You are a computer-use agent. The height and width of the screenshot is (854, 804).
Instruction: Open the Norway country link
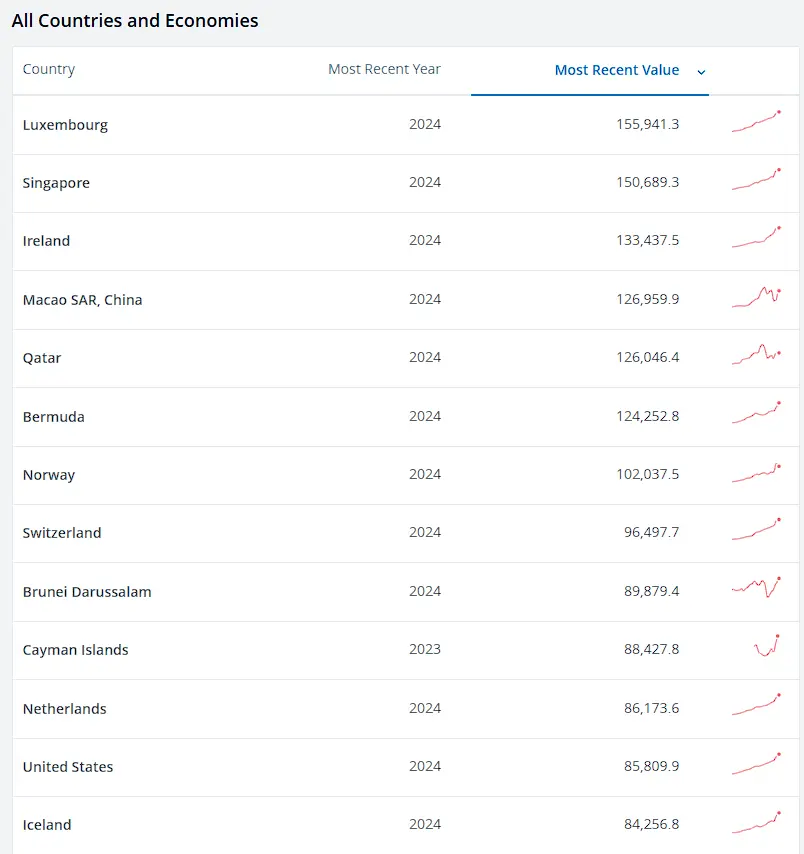[x=48, y=475]
